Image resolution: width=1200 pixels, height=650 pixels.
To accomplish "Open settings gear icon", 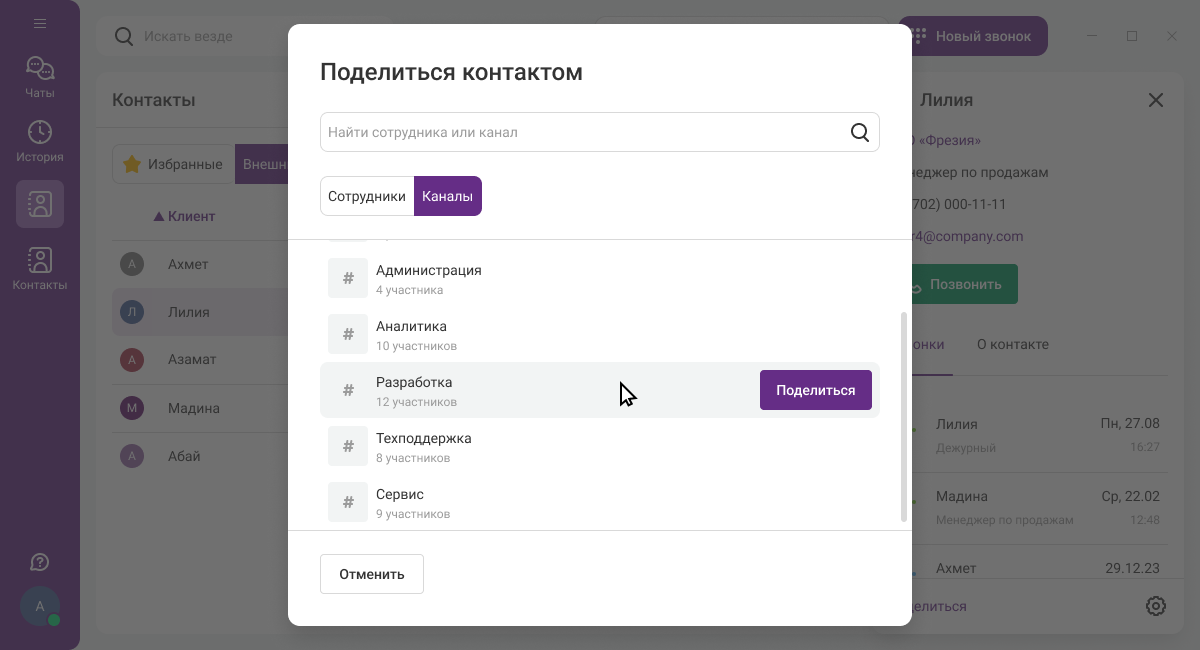I will (x=1155, y=606).
